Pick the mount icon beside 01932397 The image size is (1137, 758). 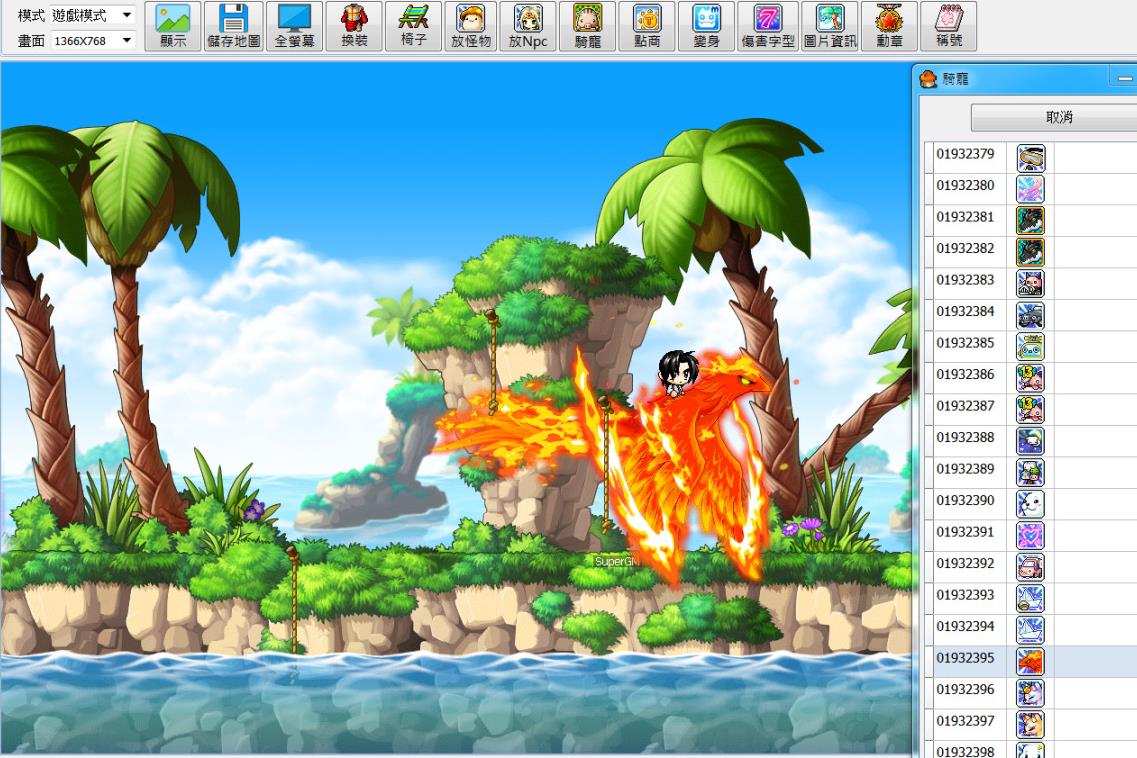1030,725
